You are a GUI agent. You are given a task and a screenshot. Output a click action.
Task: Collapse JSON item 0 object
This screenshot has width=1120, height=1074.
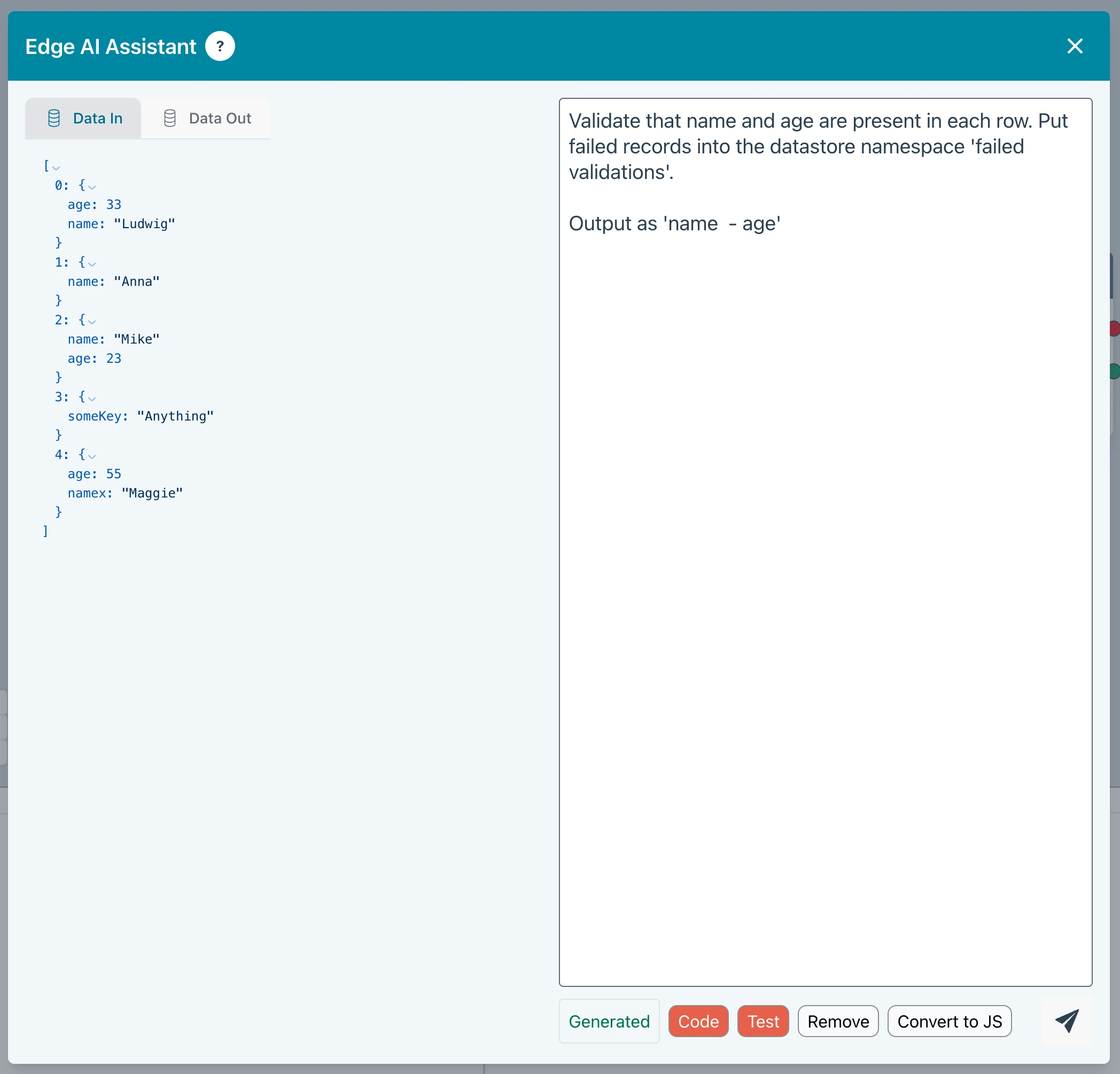(92, 187)
